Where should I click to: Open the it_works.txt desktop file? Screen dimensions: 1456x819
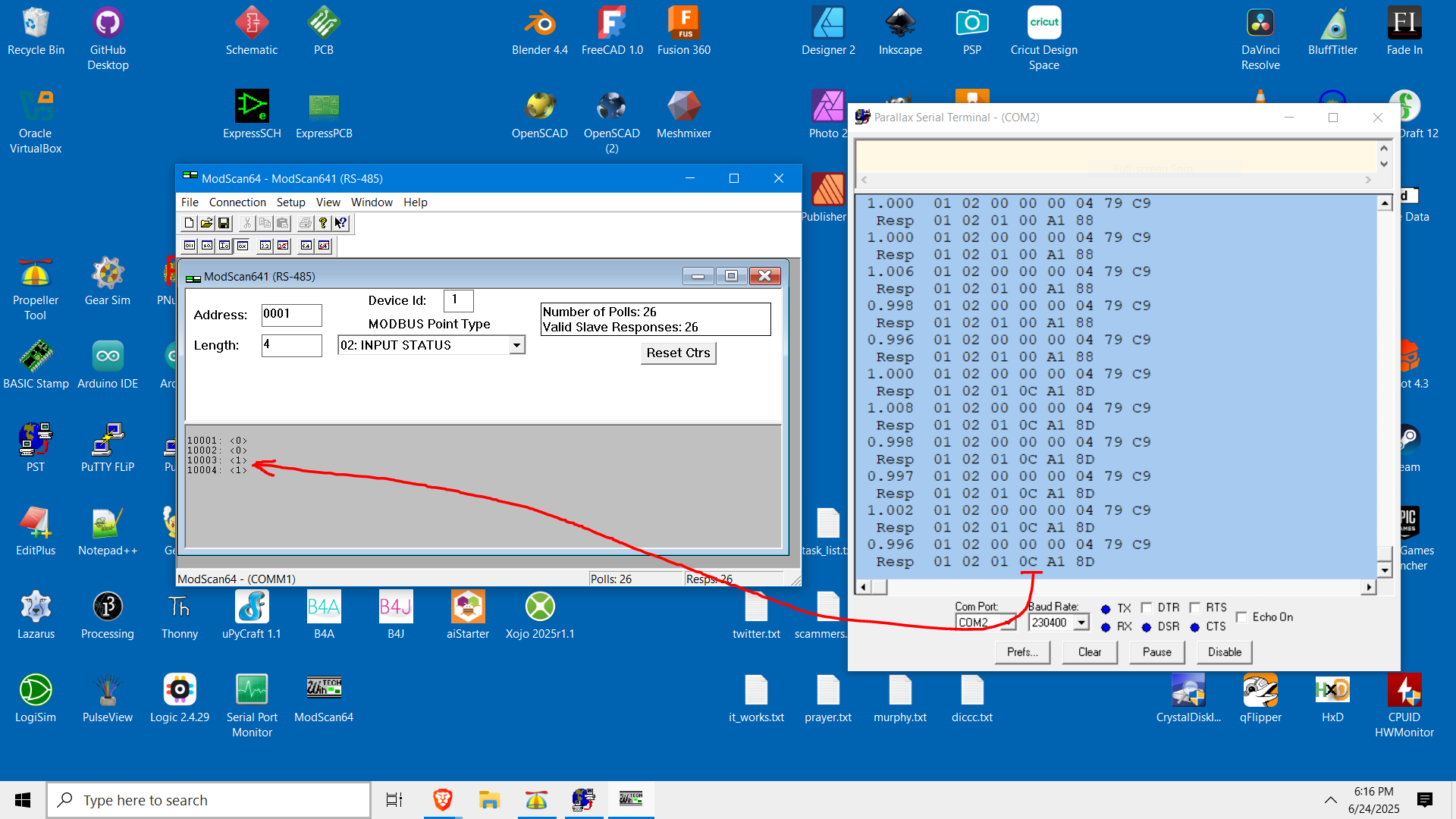coord(756,699)
